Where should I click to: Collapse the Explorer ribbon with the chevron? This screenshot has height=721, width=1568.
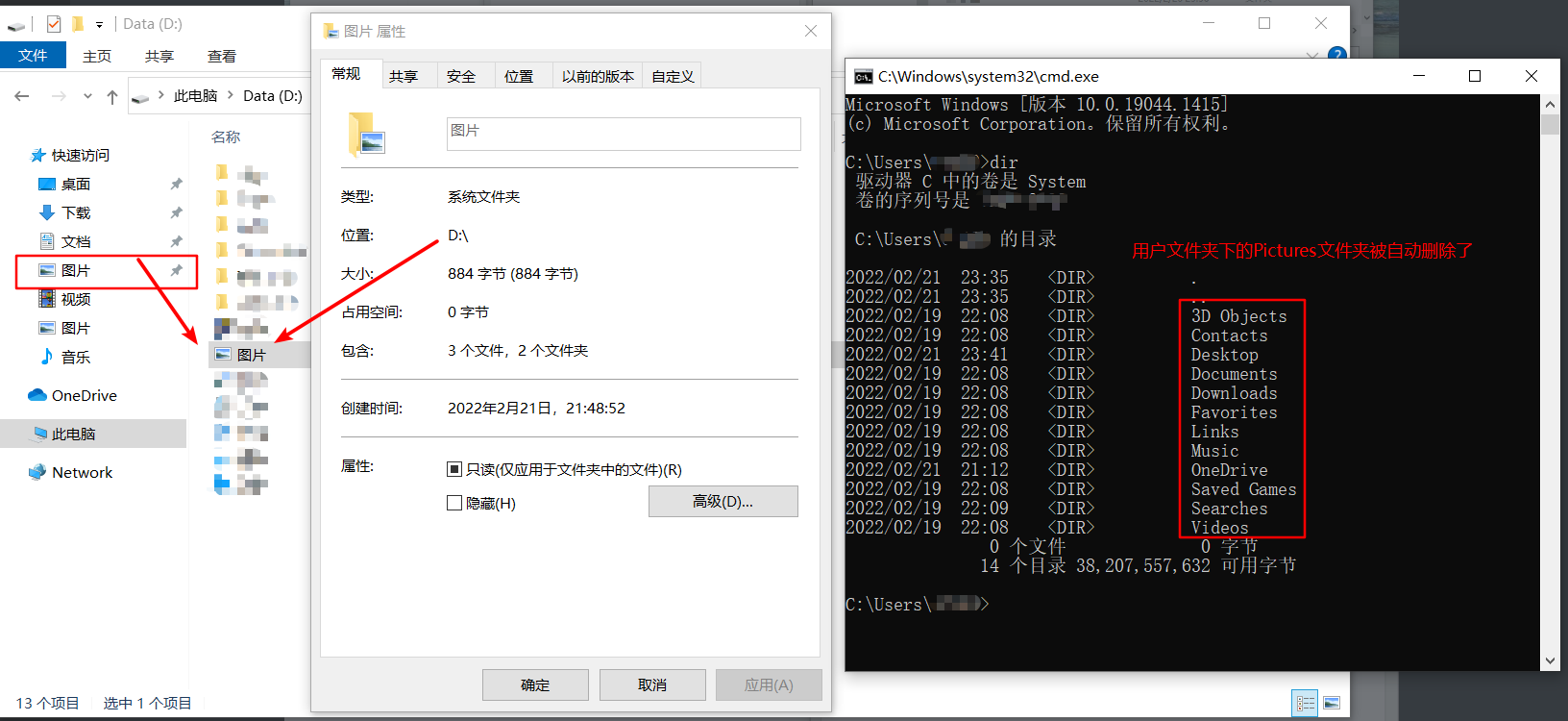(x=1313, y=56)
